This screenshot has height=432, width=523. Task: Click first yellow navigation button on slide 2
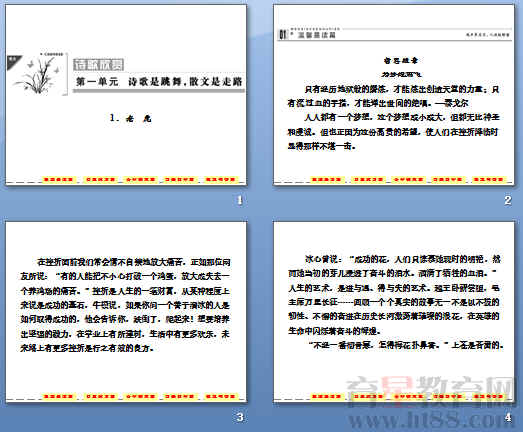[x=326, y=179]
